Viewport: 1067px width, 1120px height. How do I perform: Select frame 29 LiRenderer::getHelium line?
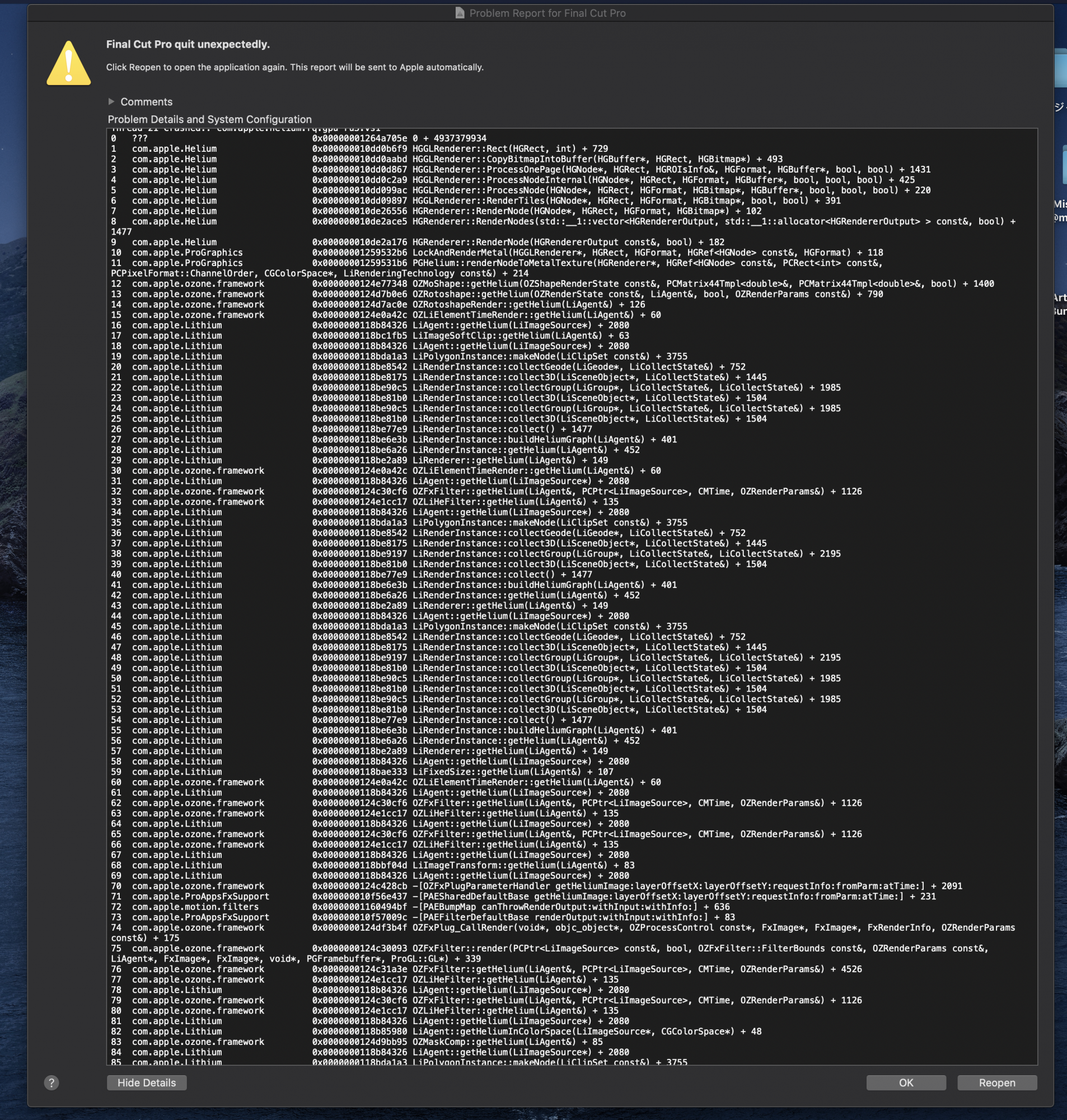click(359, 460)
